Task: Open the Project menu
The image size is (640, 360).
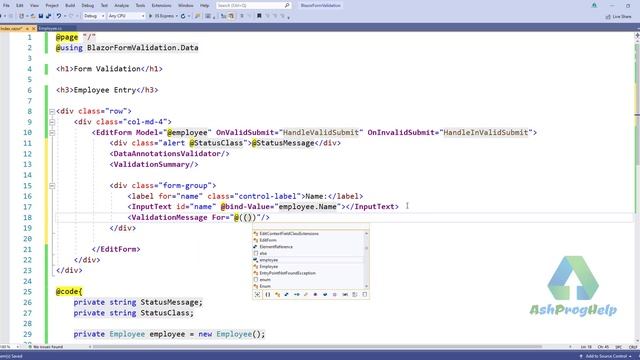Action: coord(52,6)
